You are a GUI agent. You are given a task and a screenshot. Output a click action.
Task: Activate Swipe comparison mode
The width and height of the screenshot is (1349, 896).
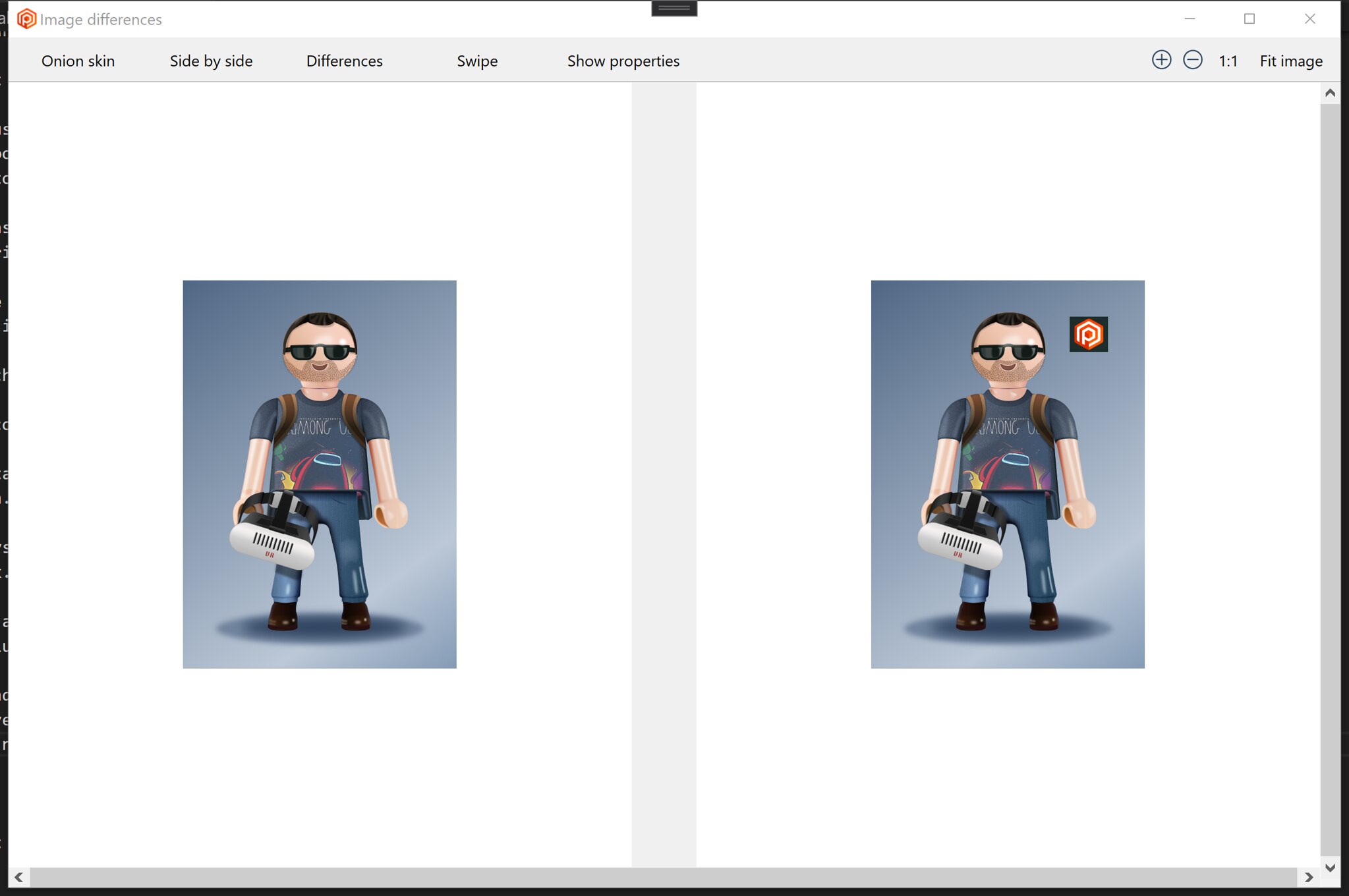click(x=477, y=61)
